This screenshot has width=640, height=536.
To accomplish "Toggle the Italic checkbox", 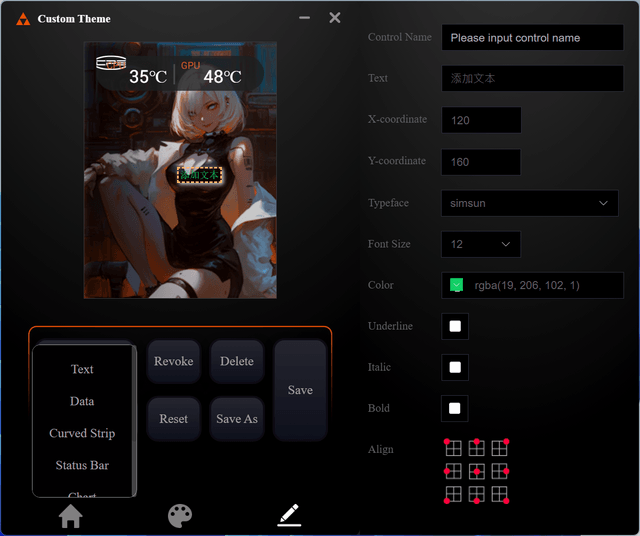I will pyautogui.click(x=455, y=367).
